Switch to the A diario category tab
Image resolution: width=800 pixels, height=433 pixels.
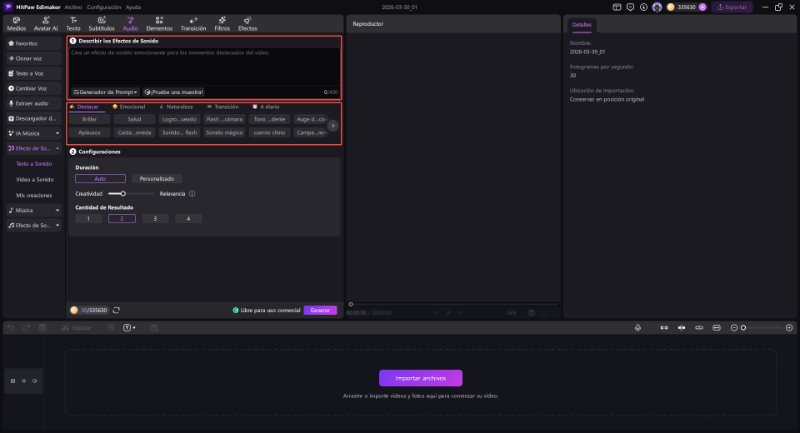(266, 107)
